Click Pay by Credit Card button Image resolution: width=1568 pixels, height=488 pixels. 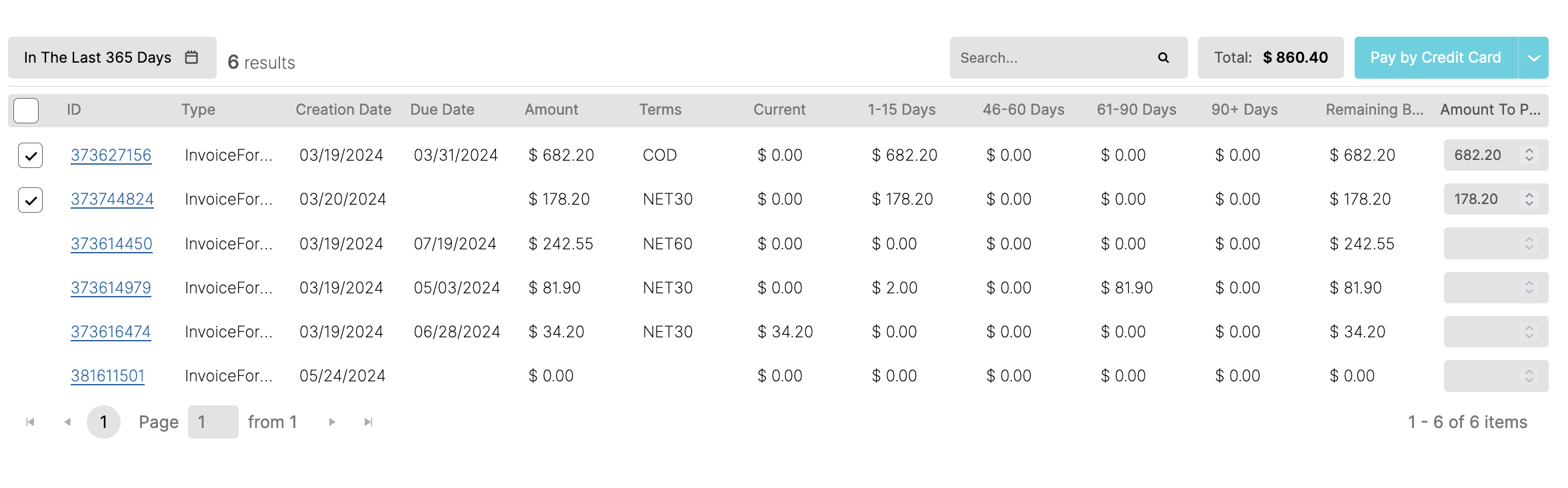tap(1436, 58)
